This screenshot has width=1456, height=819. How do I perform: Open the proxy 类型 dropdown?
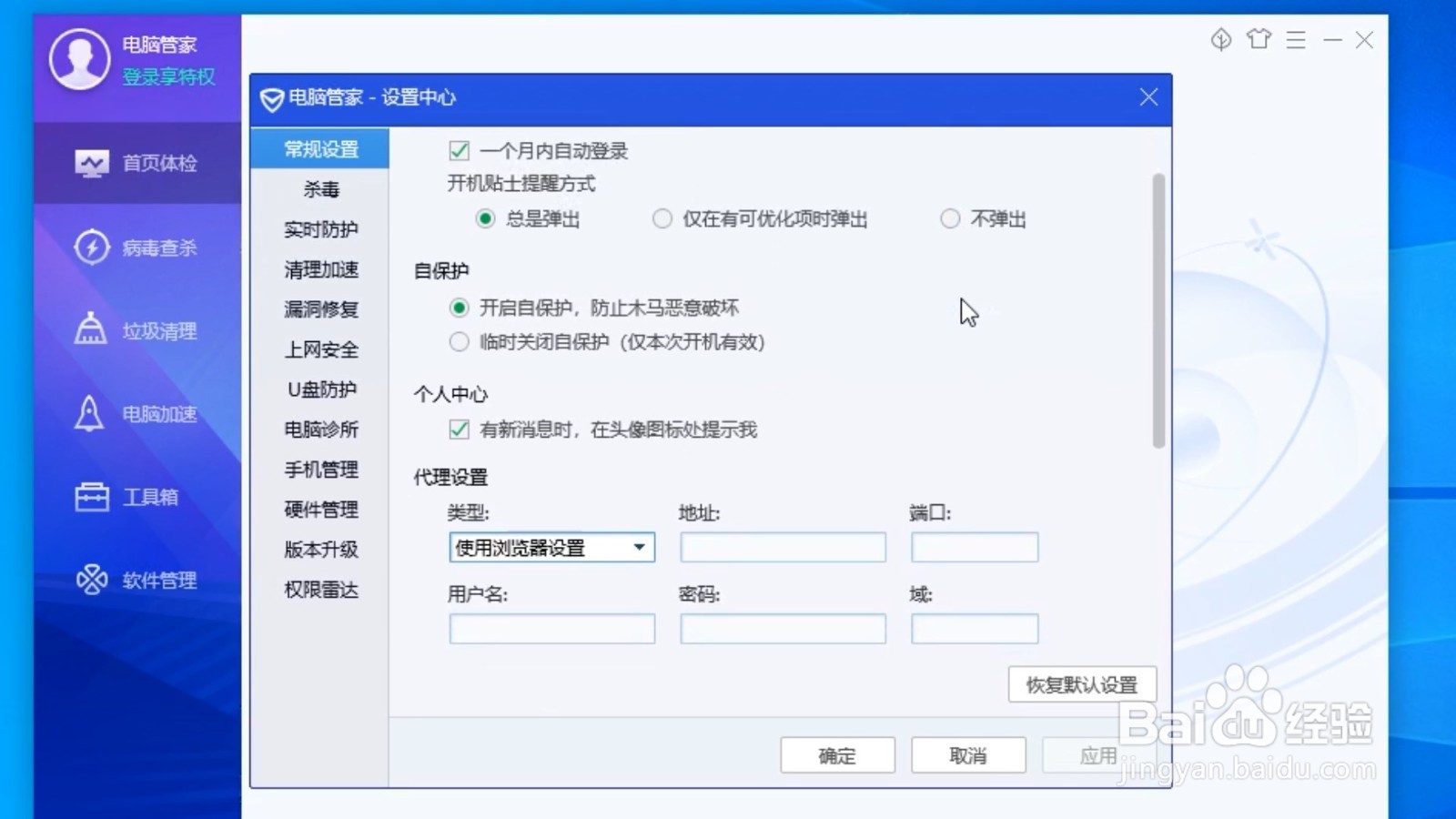tap(552, 548)
